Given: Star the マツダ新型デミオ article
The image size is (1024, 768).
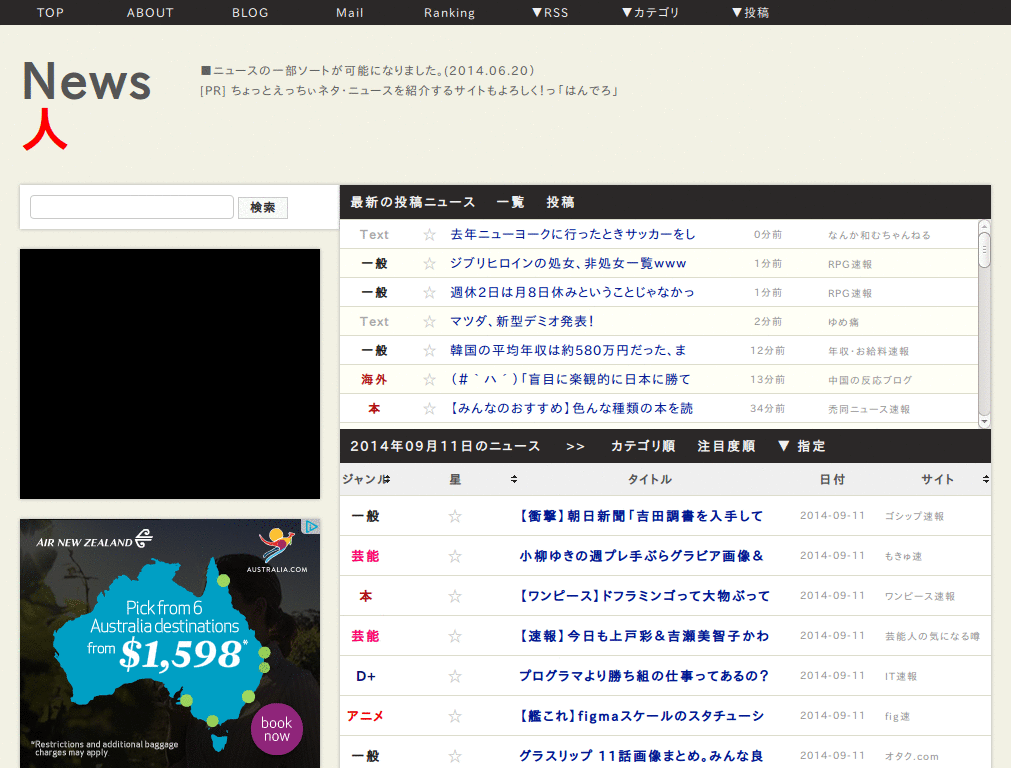Looking at the screenshot, I should tap(431, 321).
